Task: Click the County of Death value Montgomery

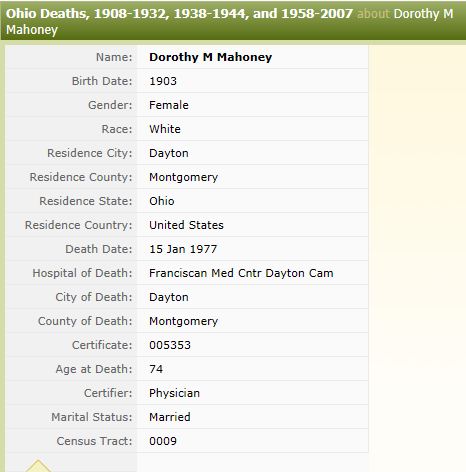Action: (x=183, y=321)
